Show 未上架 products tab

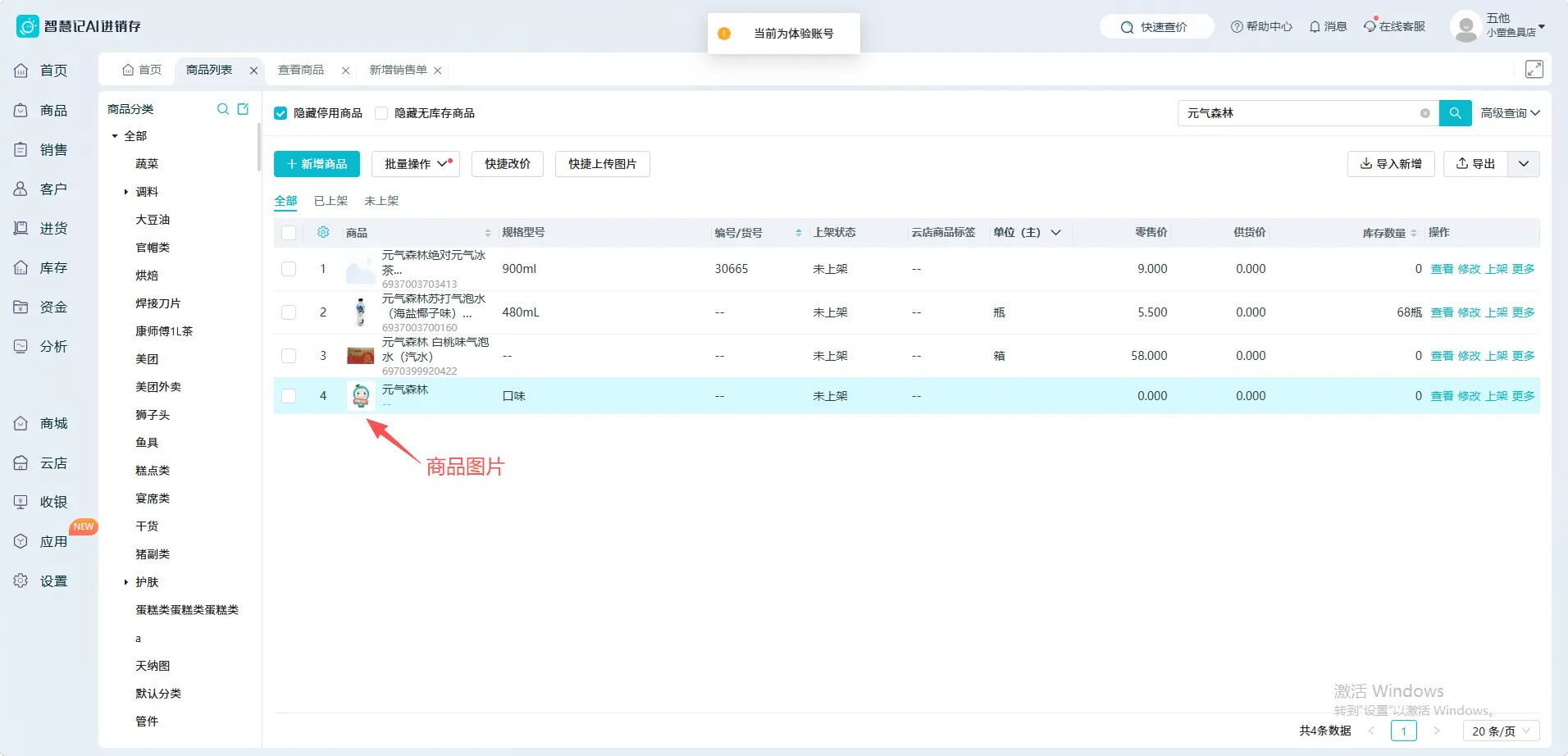click(381, 201)
